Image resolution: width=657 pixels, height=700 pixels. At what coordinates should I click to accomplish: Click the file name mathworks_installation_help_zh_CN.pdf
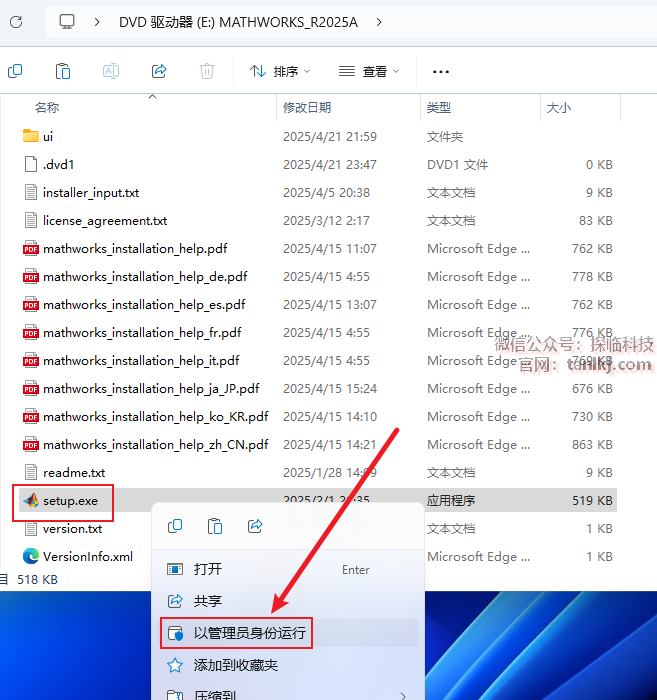pos(156,445)
